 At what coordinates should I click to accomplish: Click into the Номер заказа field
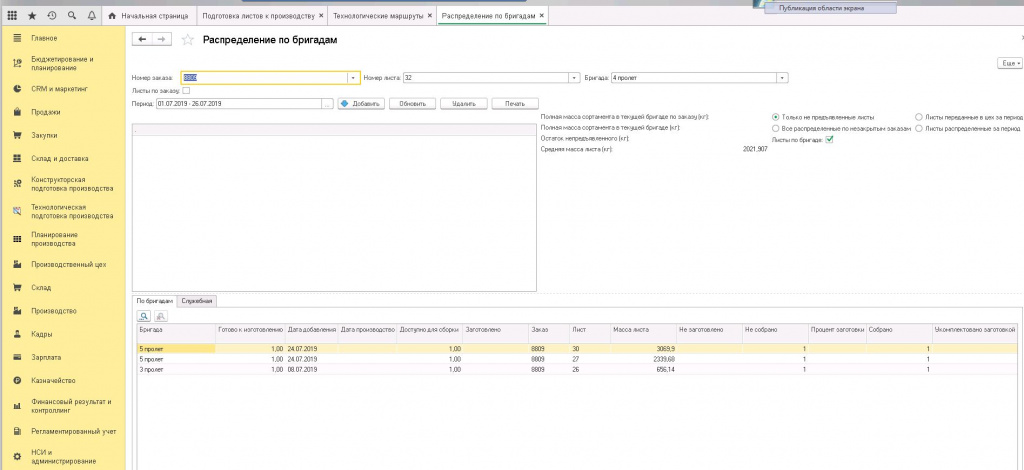tap(264, 78)
